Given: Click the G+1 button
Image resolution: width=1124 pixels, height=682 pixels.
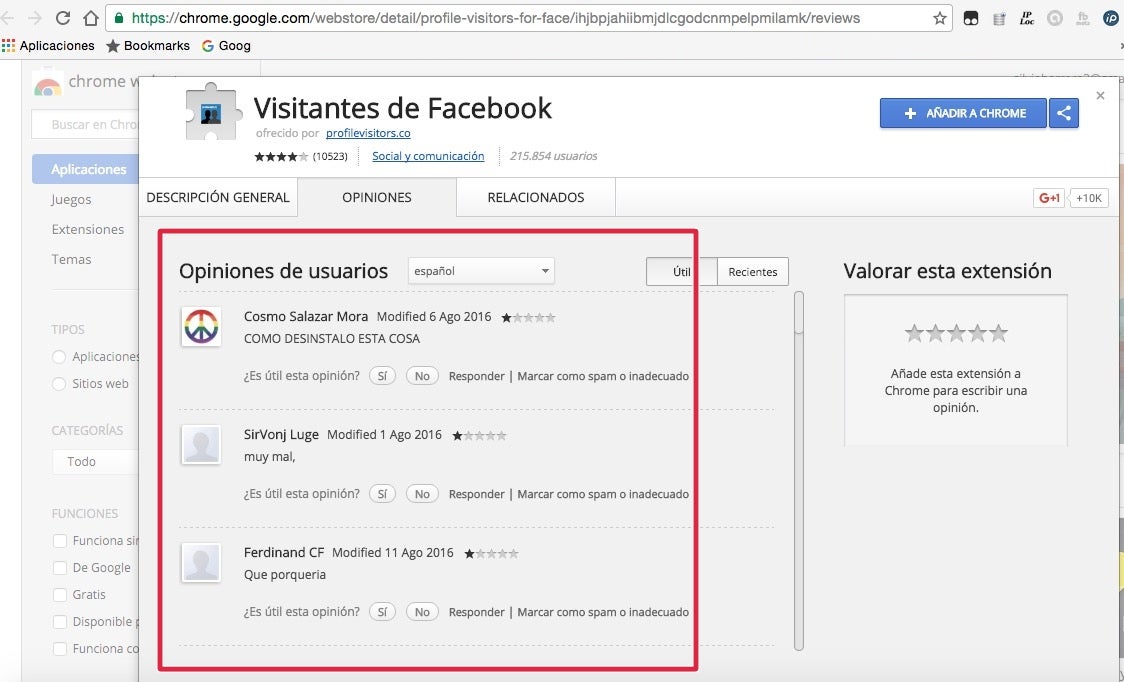Looking at the screenshot, I should (x=1049, y=198).
